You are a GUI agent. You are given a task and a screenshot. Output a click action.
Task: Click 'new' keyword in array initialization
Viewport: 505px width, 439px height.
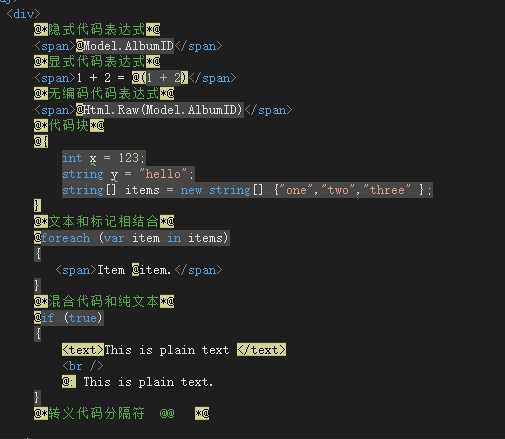pyautogui.click(x=191, y=190)
